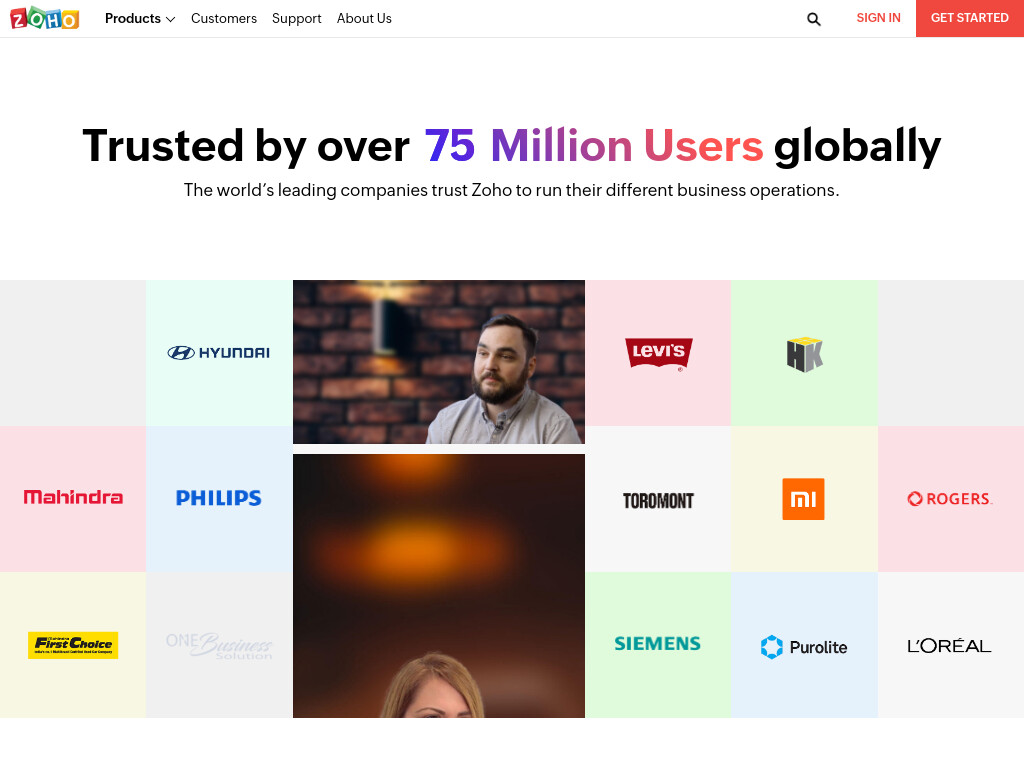Click the Rogers logo tile
The width and height of the screenshot is (1024, 768).
point(951,500)
